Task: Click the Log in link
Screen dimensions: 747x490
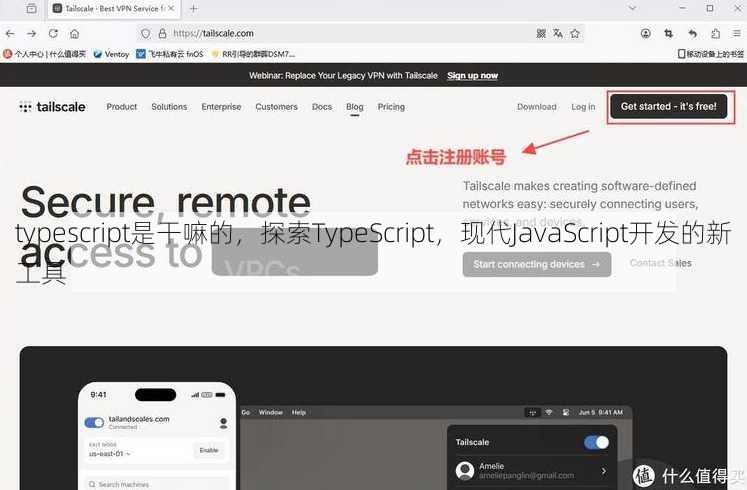Action: 583,107
